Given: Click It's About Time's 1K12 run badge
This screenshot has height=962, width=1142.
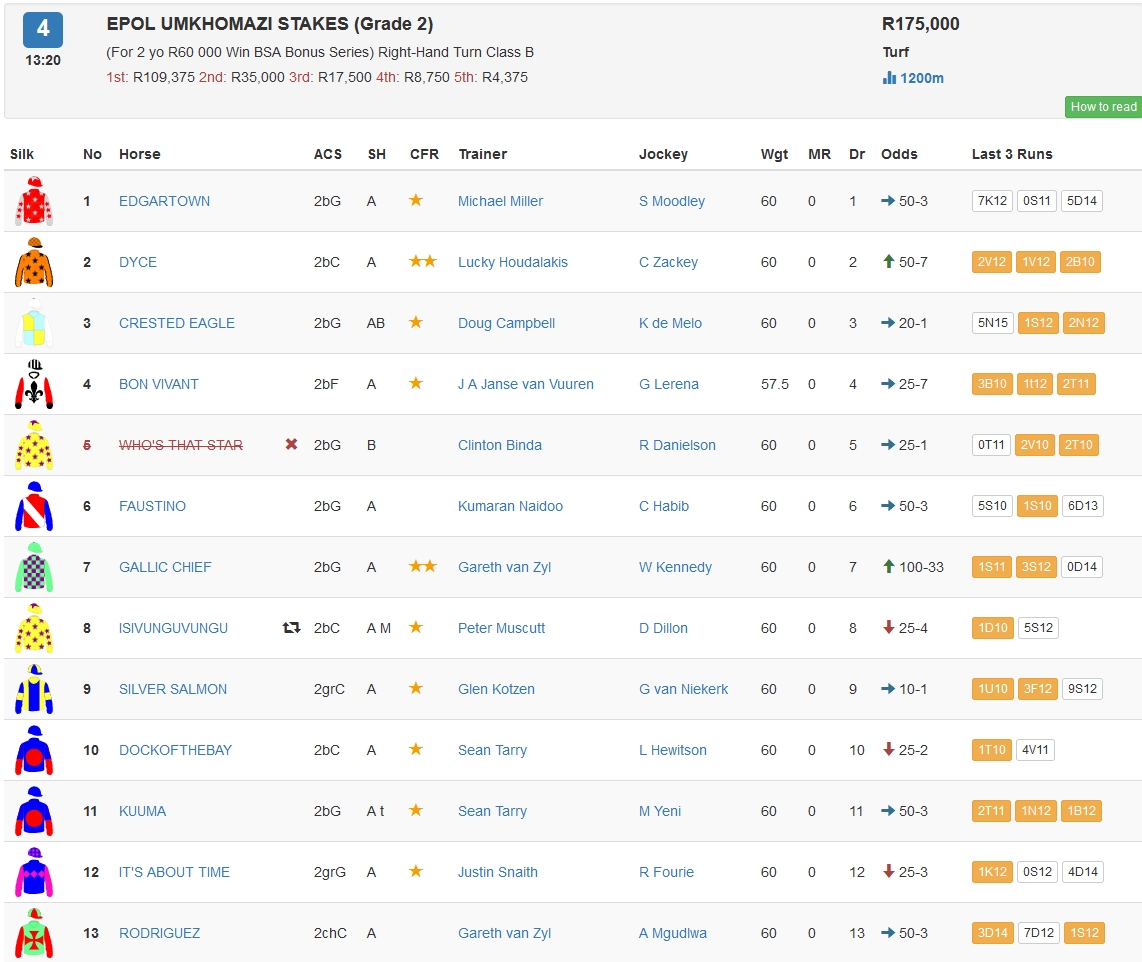Looking at the screenshot, I should pos(991,872).
